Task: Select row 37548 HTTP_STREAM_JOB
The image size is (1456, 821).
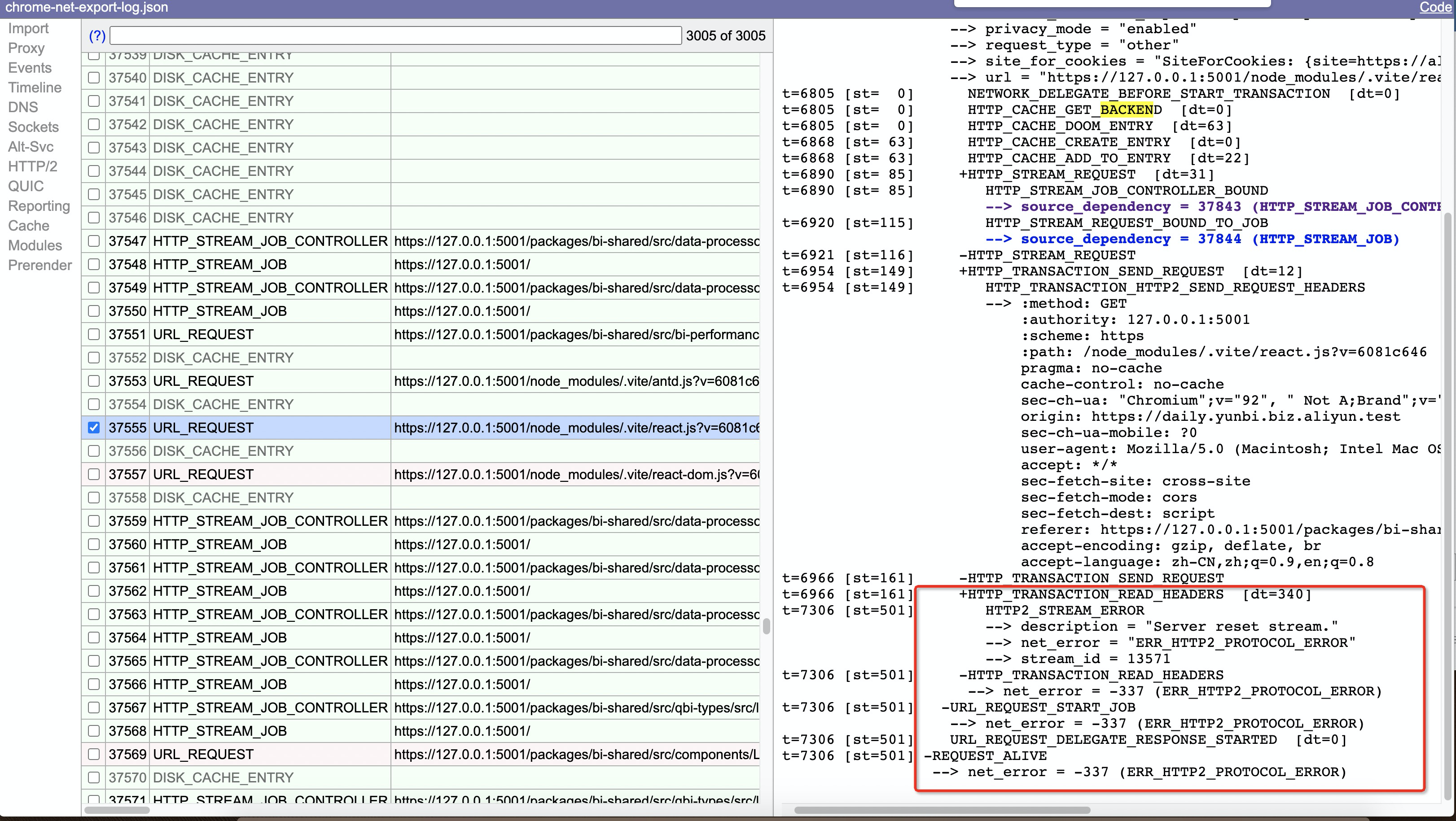Action: pos(421,264)
